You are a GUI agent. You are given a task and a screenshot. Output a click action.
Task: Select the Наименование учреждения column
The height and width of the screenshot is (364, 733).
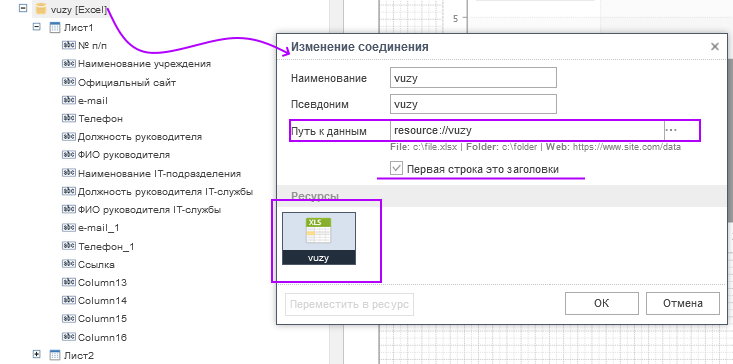(144, 64)
